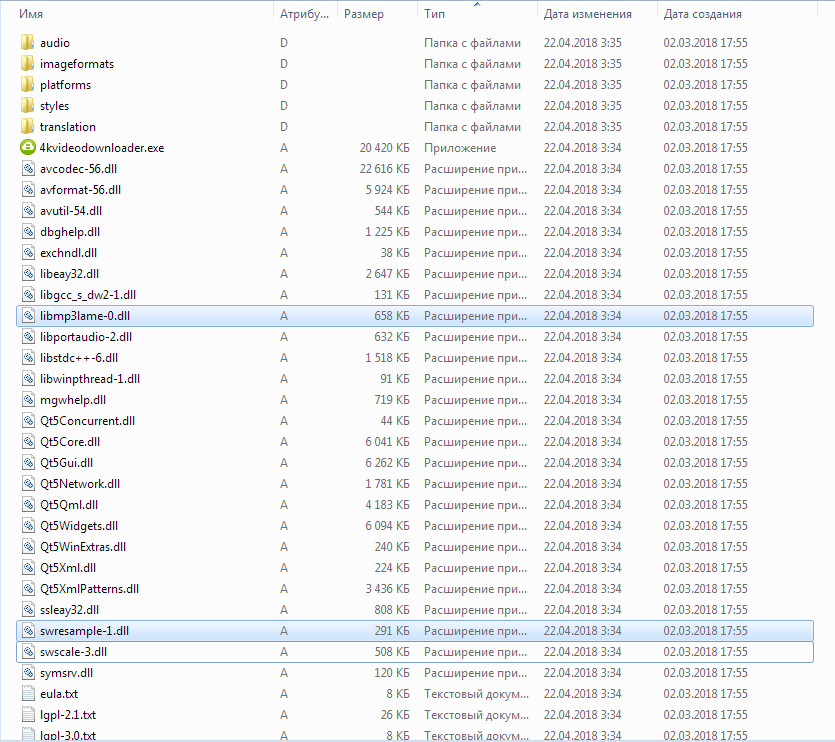Click the 1 225 КБ size value
This screenshot has width=835, height=742.
pos(388,232)
